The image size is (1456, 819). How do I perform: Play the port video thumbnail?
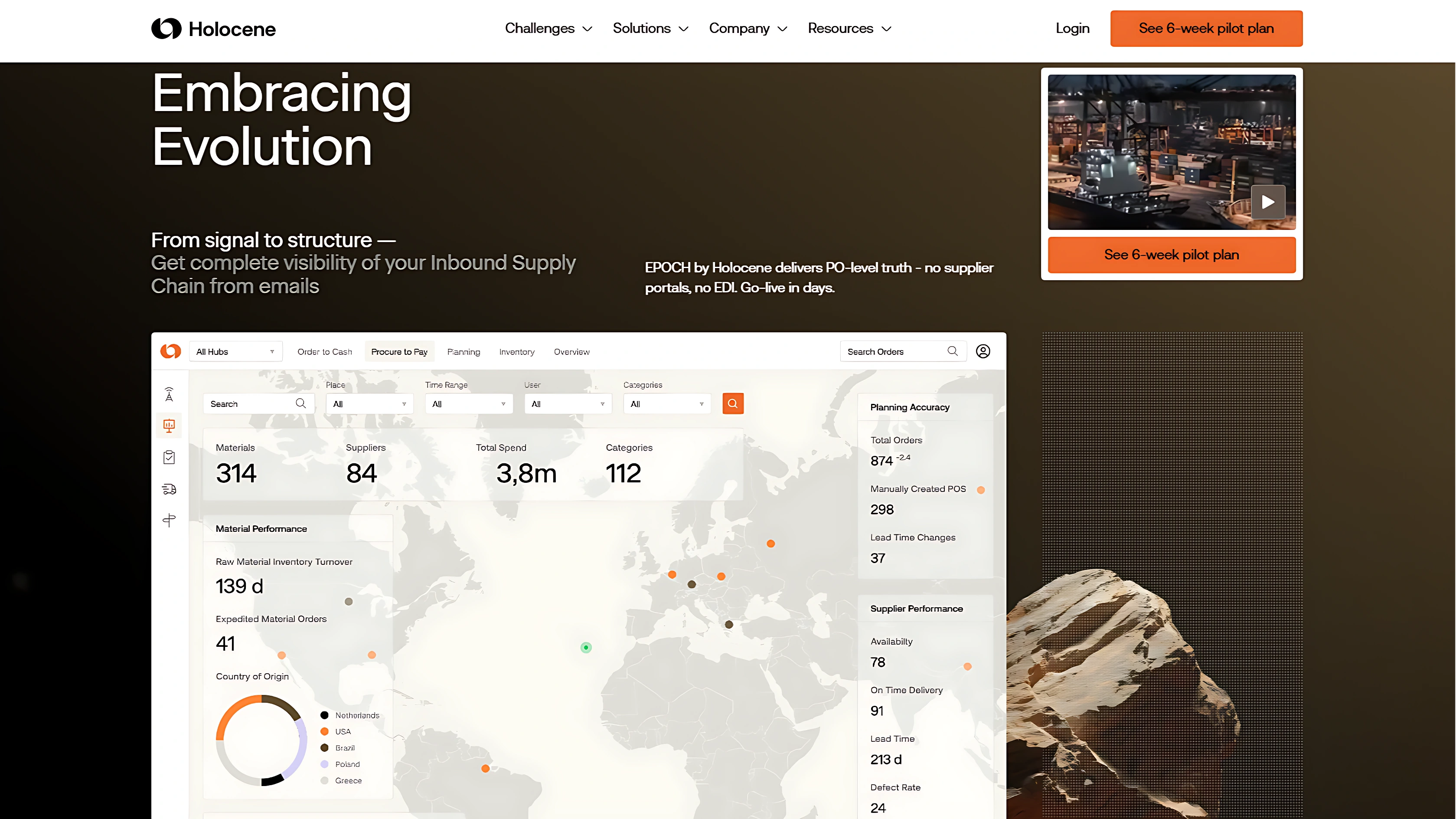click(x=1268, y=202)
